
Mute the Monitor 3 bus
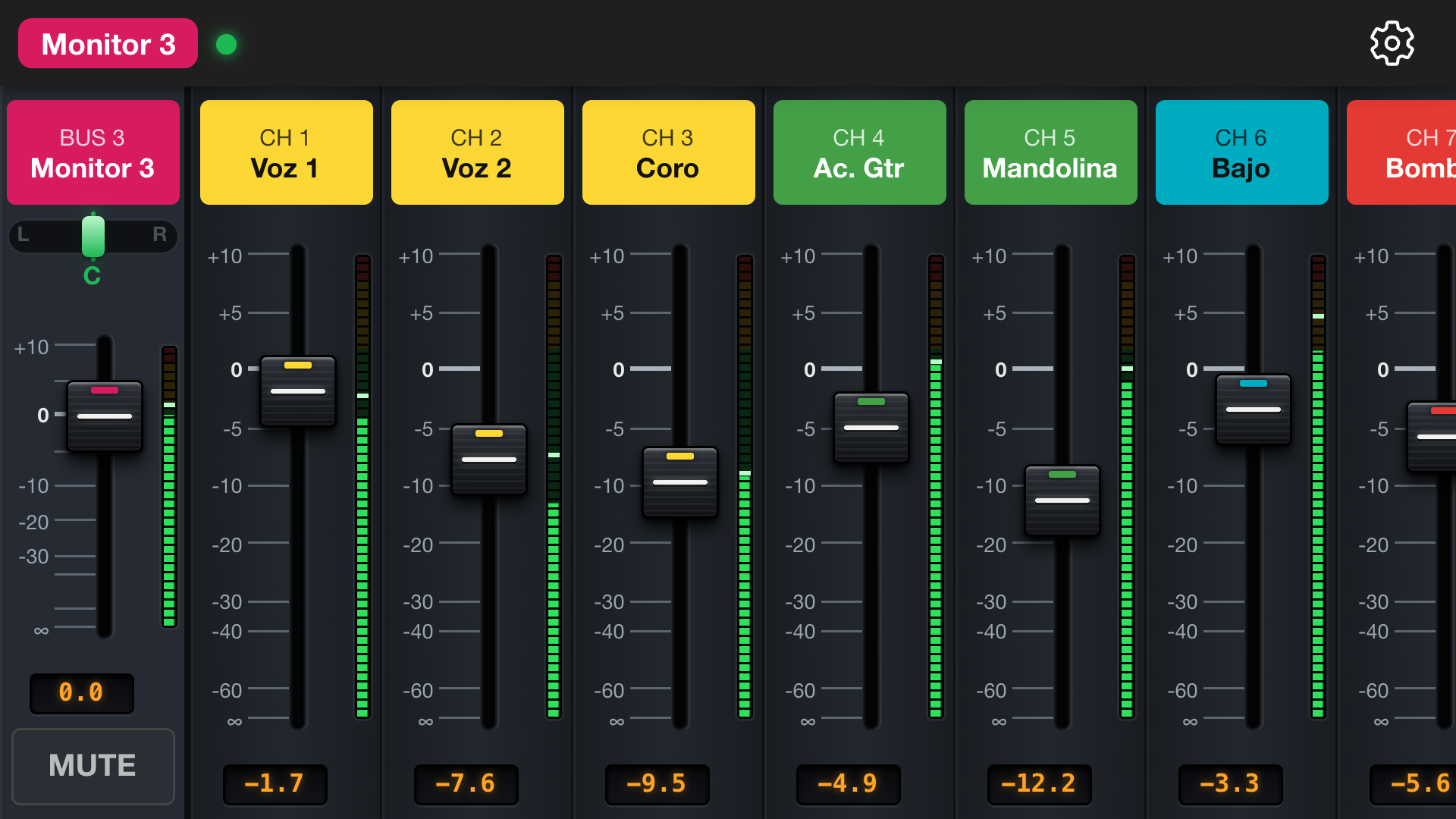(x=93, y=766)
